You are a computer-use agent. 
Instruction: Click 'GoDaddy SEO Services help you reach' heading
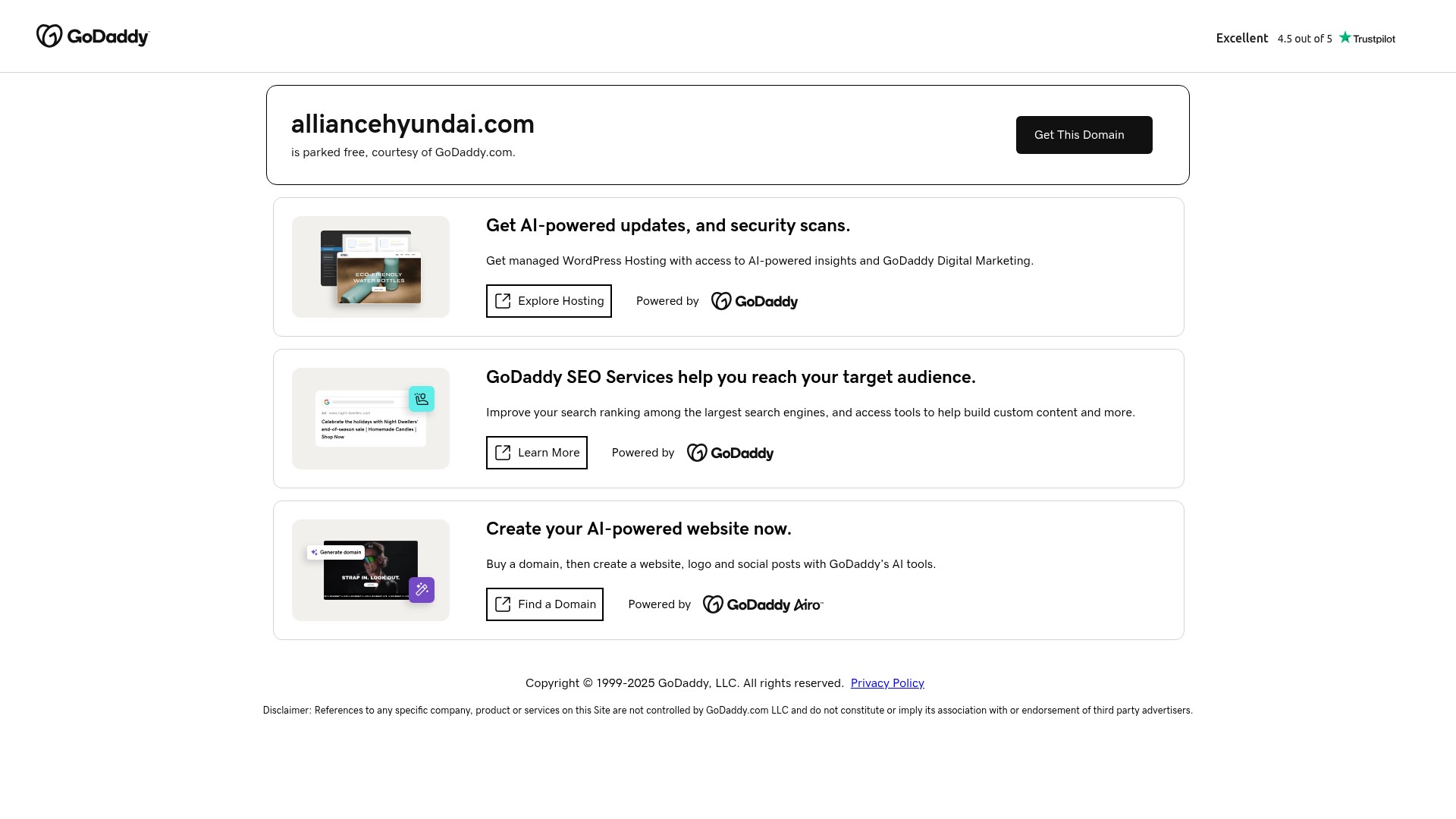[x=731, y=377]
